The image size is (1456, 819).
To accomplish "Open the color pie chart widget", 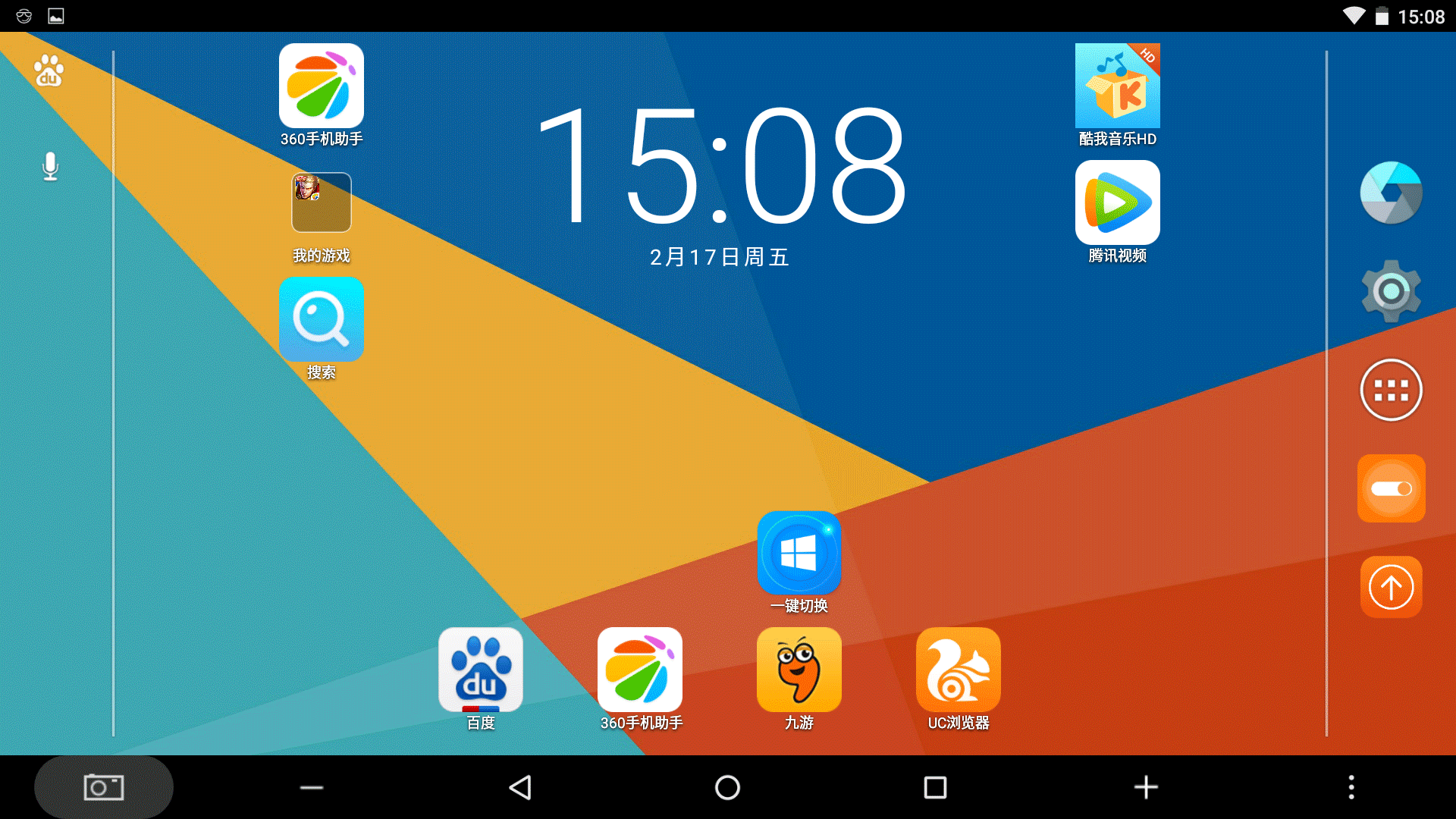I will [1391, 193].
